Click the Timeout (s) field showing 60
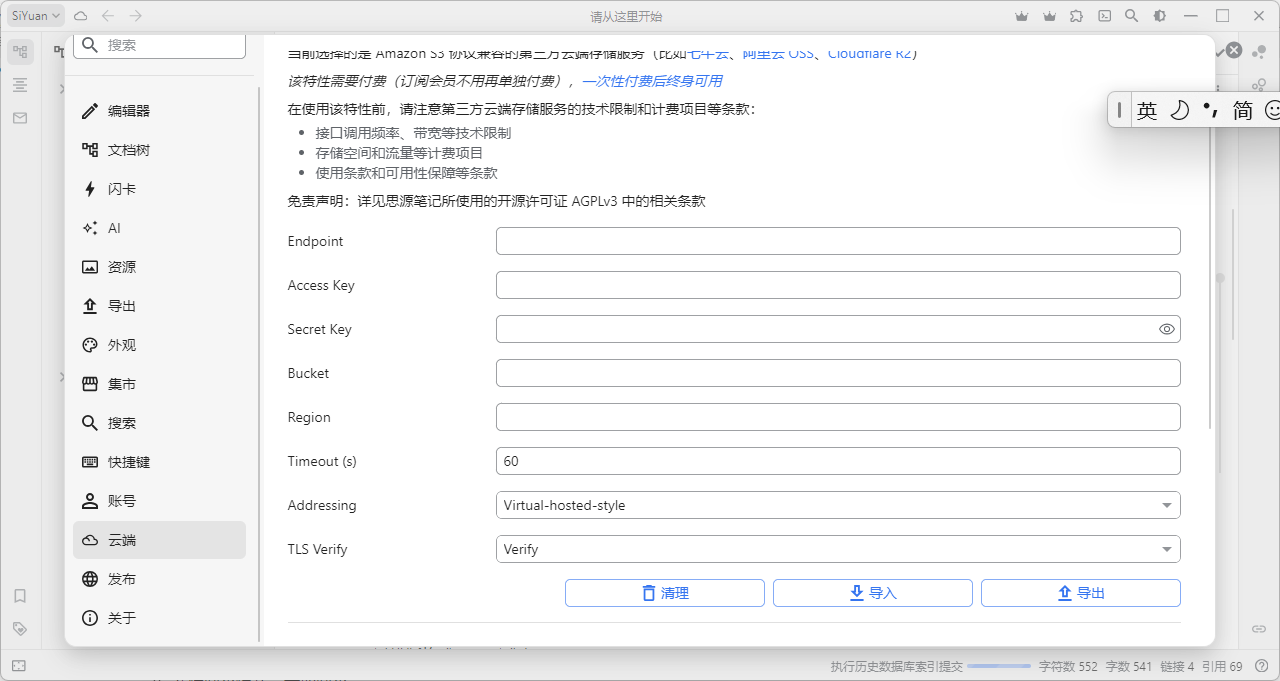The image size is (1280, 681). click(838, 461)
